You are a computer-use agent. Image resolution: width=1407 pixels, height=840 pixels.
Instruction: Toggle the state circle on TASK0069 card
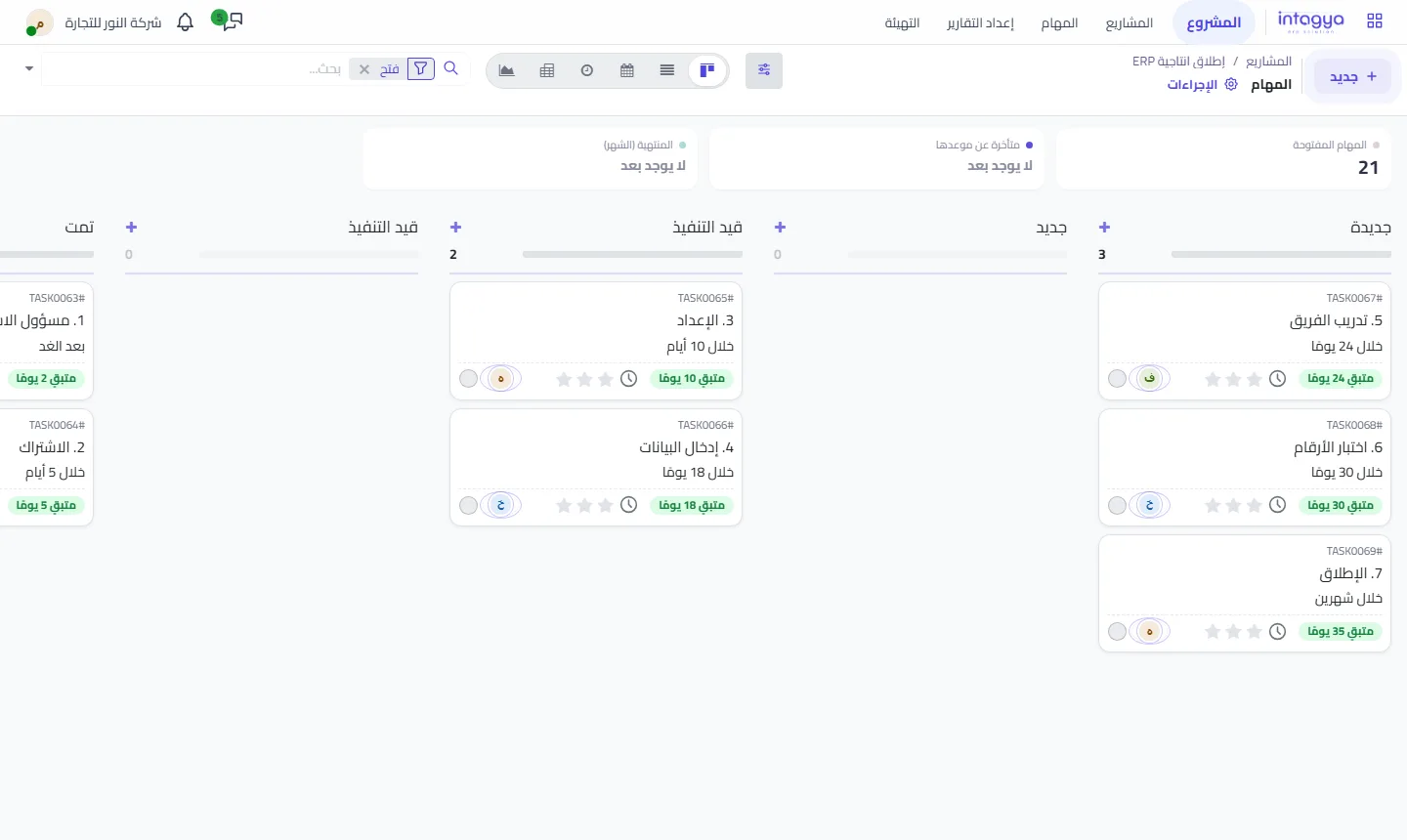click(1118, 632)
